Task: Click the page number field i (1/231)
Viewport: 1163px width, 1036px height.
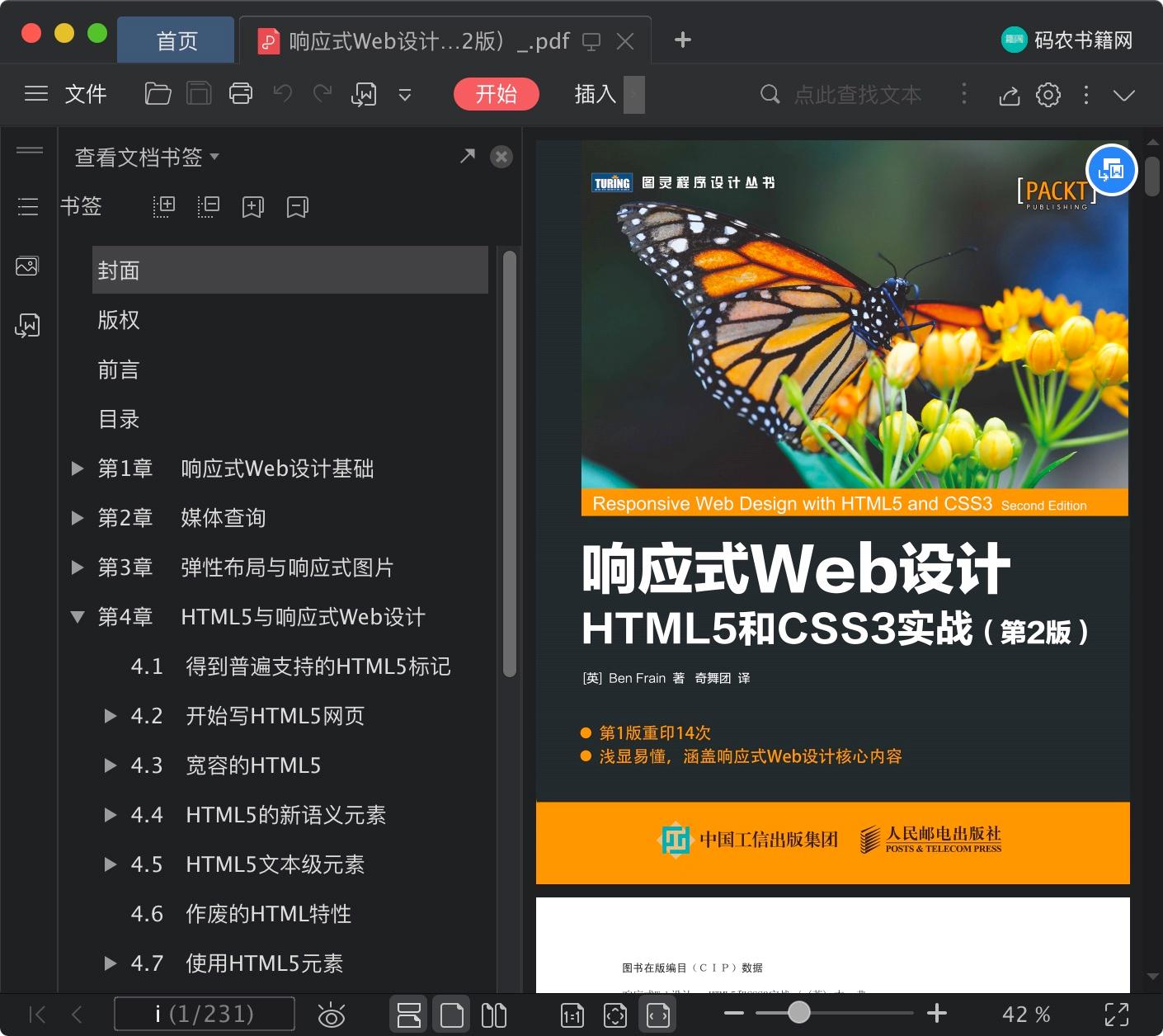Action: pos(204,1014)
